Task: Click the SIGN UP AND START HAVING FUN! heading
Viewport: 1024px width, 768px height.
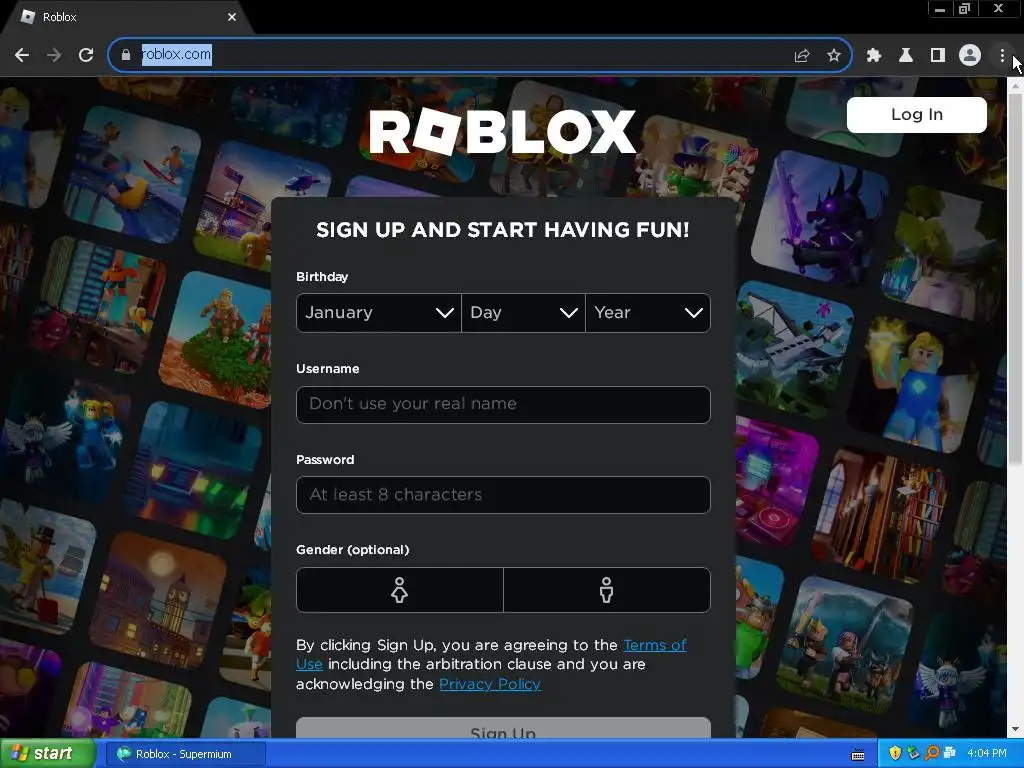Action: pyautogui.click(x=502, y=230)
